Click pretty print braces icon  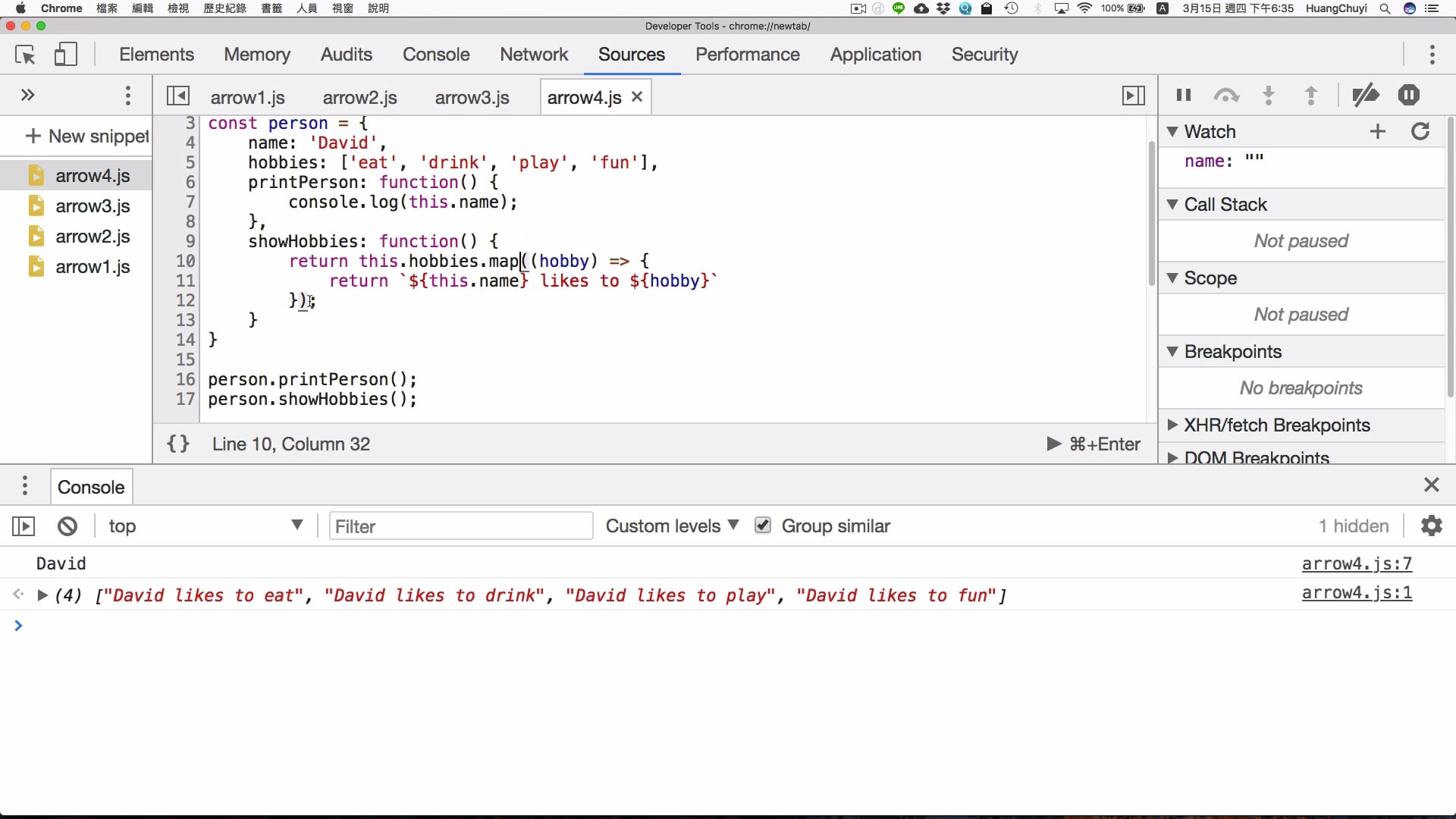click(x=178, y=444)
